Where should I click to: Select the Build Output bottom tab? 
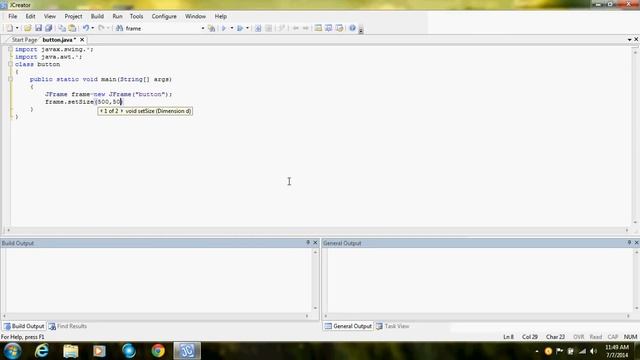24,326
